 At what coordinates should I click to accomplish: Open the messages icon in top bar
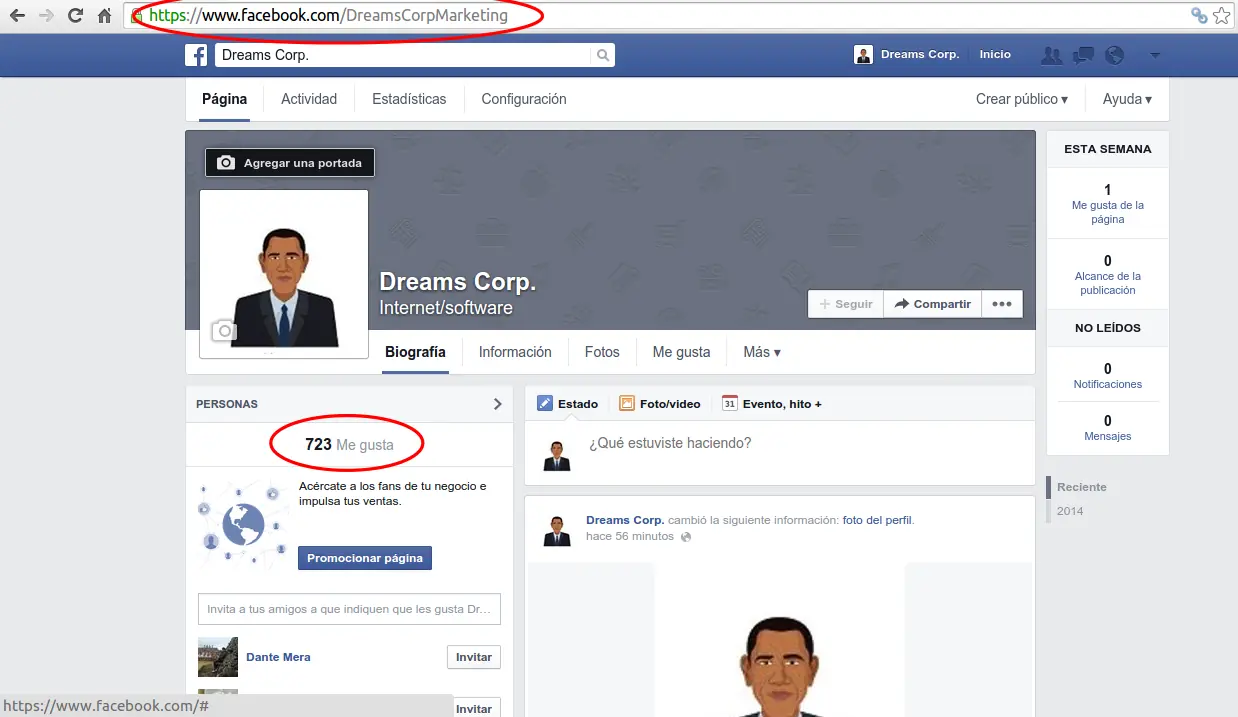point(1082,55)
